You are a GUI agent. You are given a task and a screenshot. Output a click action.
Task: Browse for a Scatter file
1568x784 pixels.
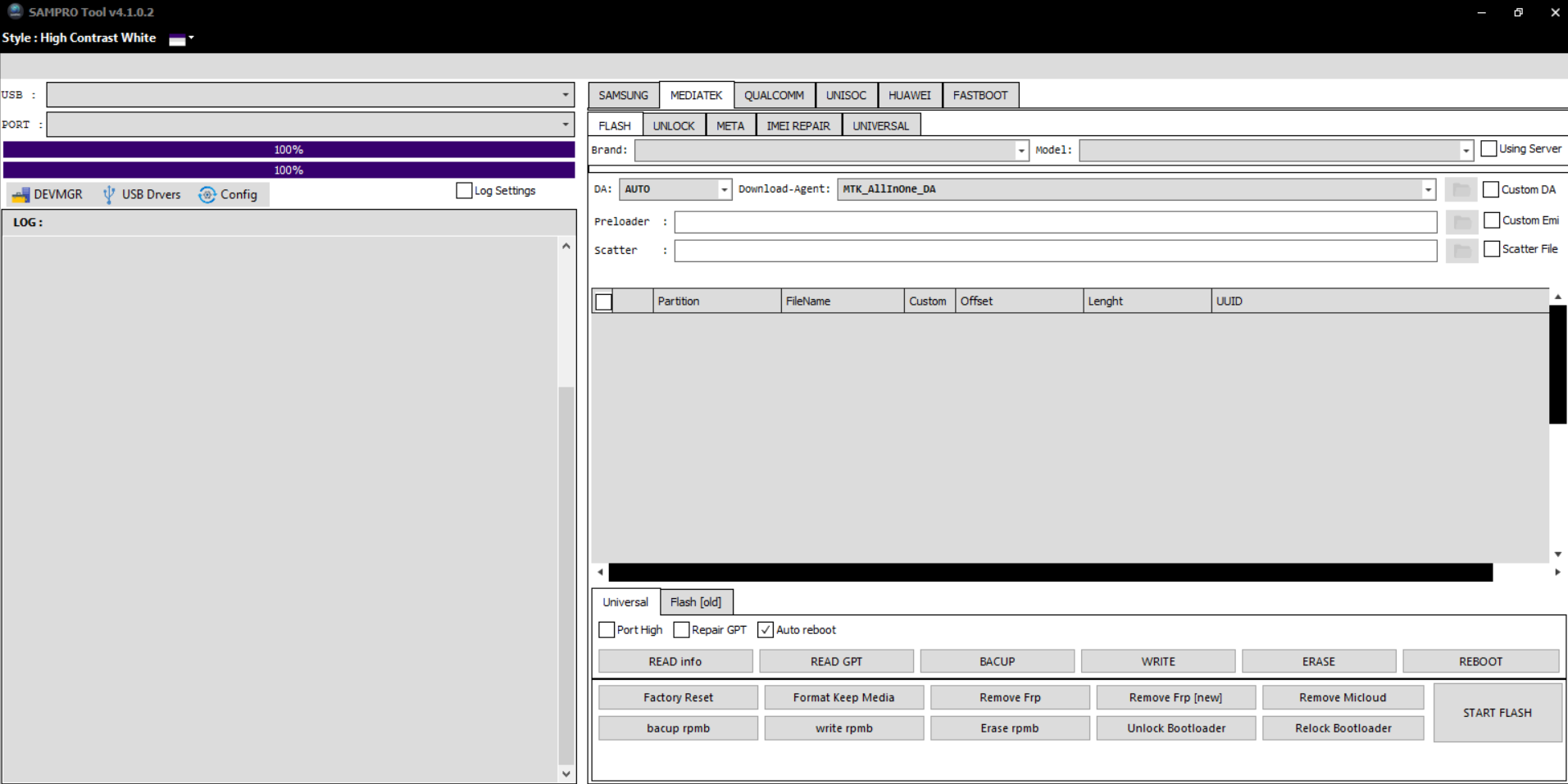point(1461,251)
